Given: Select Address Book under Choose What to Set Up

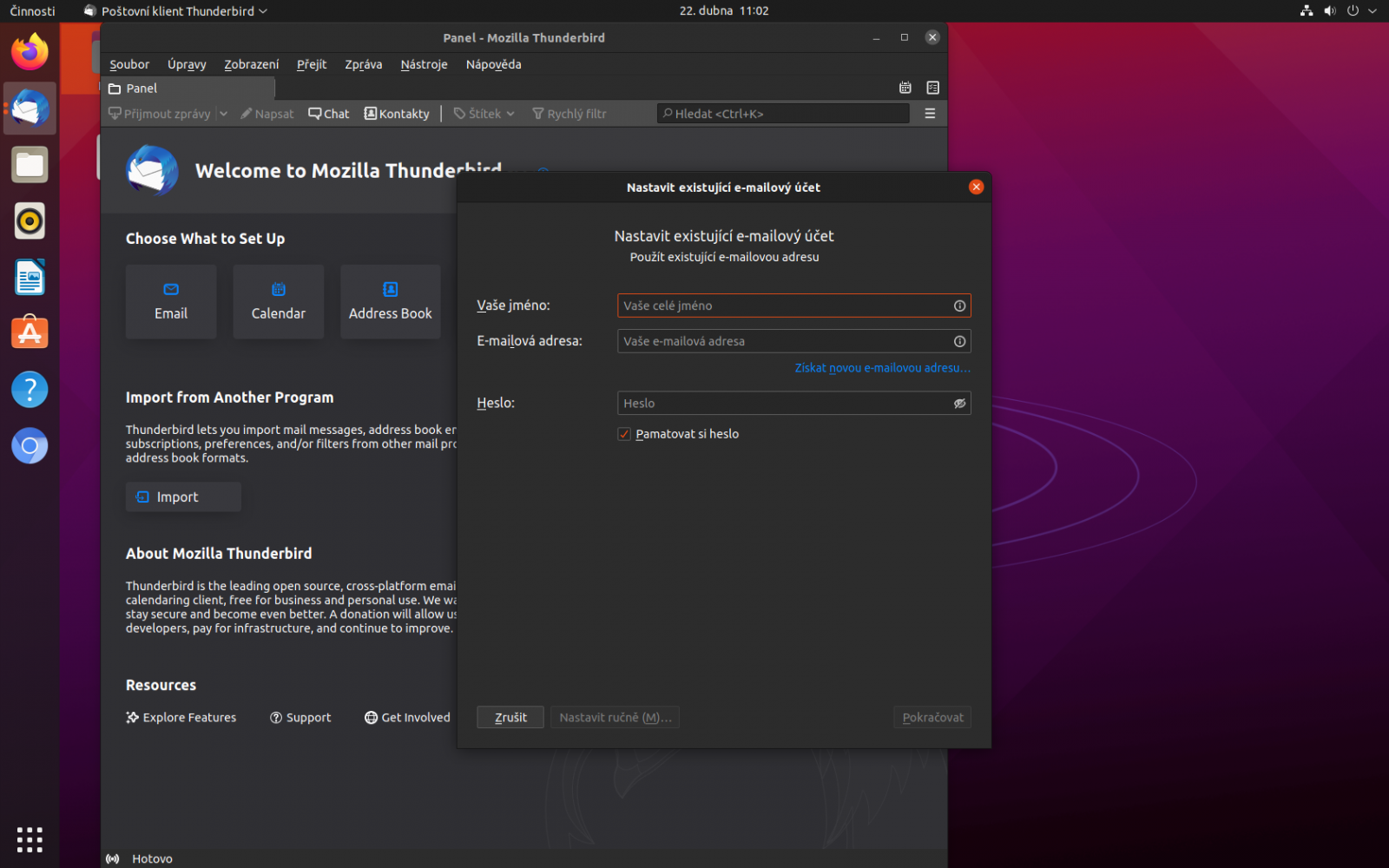Looking at the screenshot, I should point(390,301).
